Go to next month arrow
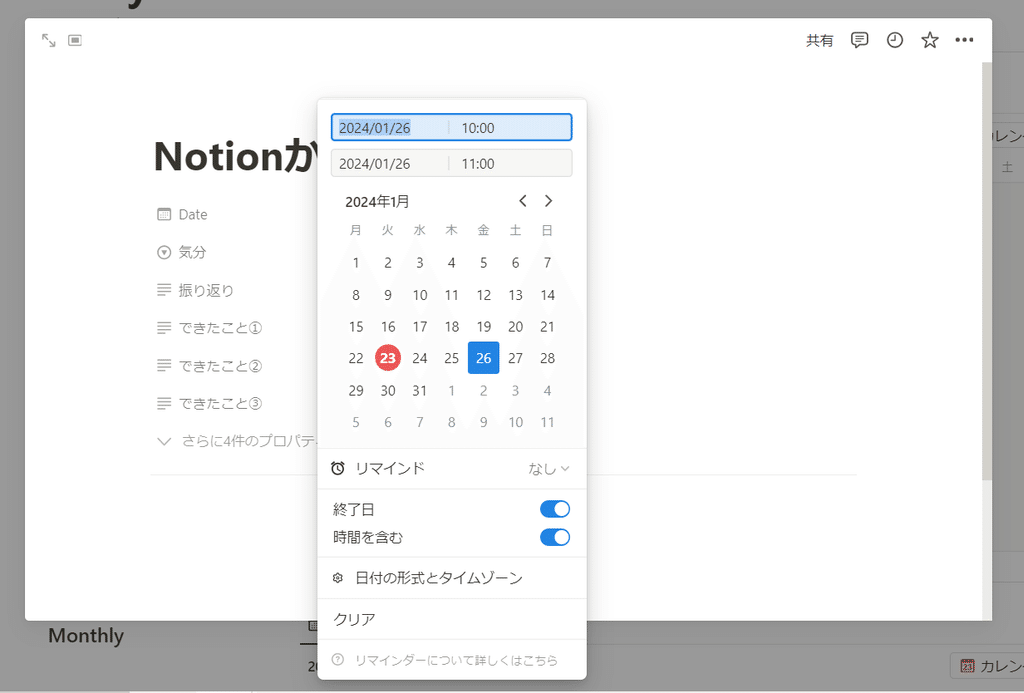1024x693 pixels. tap(549, 201)
